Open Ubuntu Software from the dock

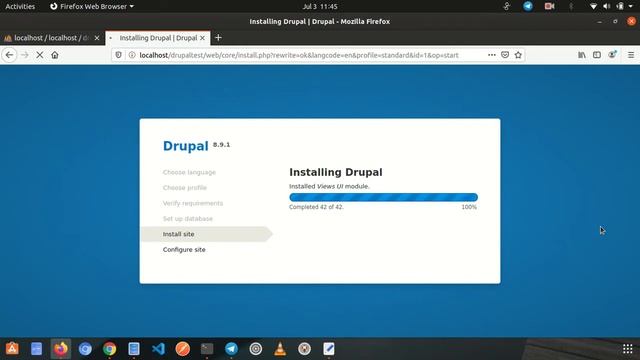click(x=12, y=349)
